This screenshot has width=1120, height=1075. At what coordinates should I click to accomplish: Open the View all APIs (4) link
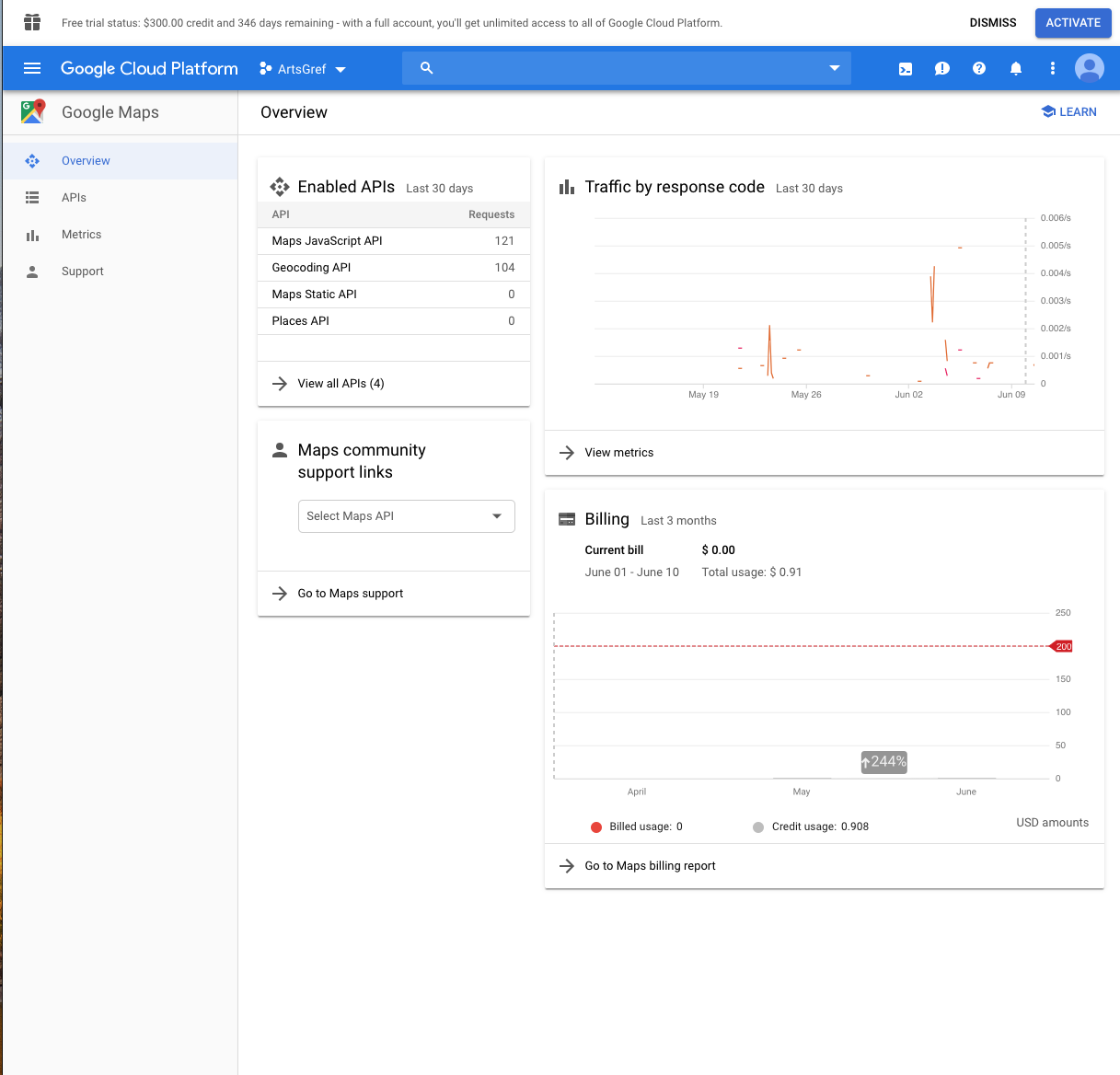pos(341,384)
